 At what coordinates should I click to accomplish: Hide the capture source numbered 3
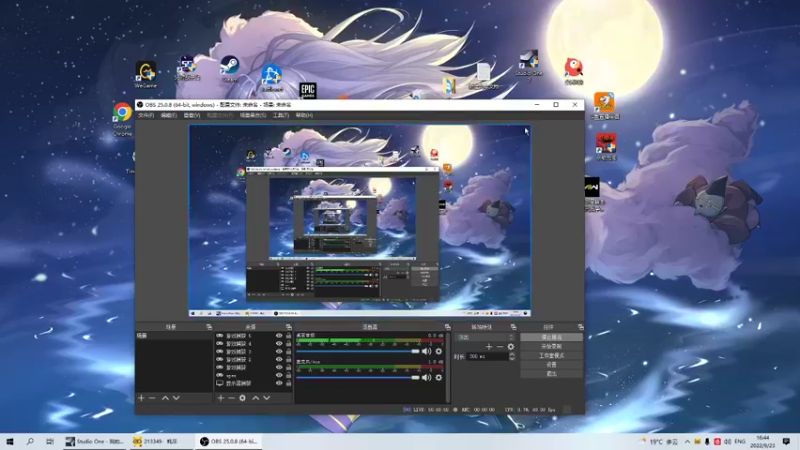279,352
